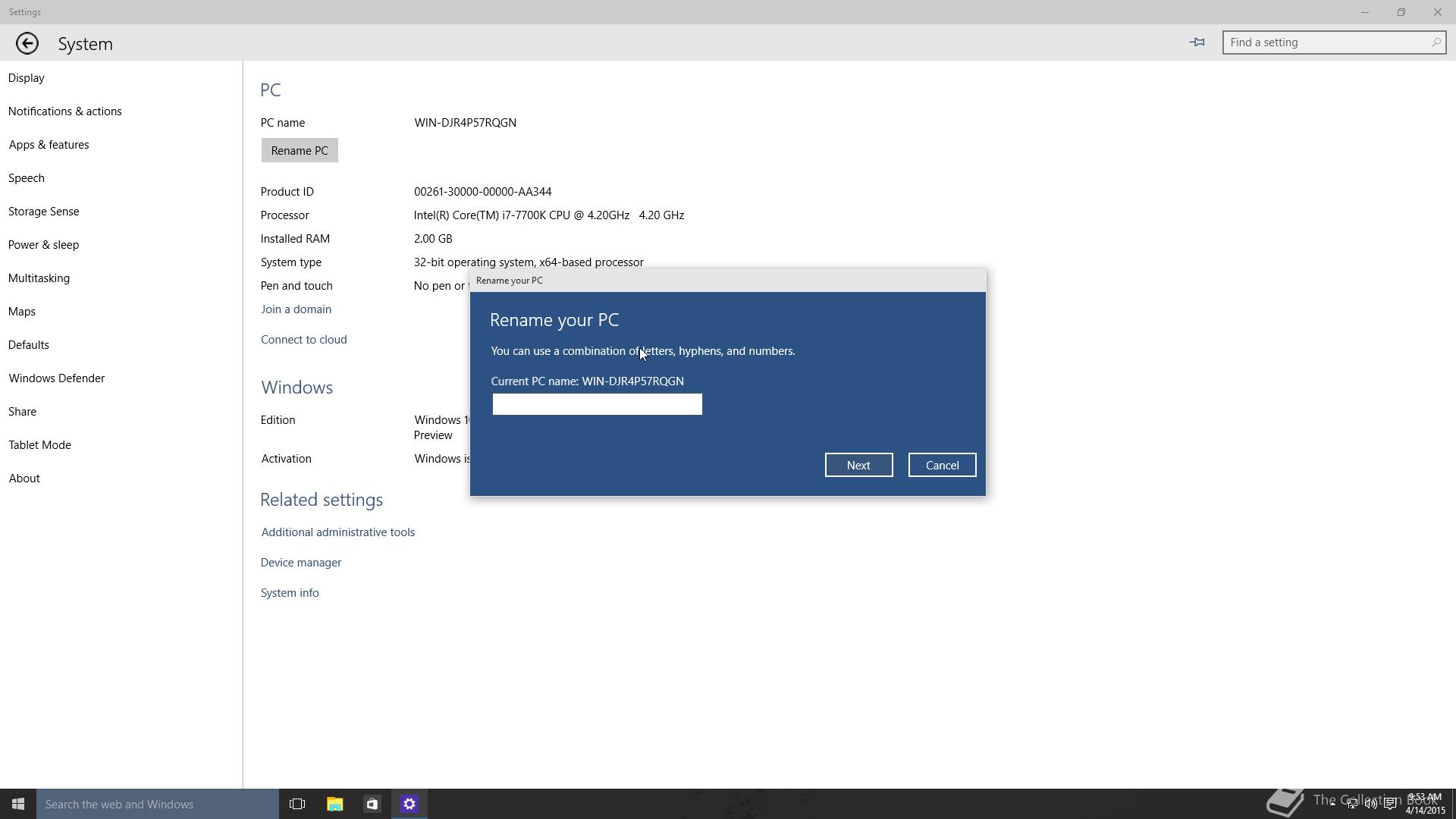1456x819 pixels.
Task: Select Defaults in the sidebar
Action: [121, 345]
